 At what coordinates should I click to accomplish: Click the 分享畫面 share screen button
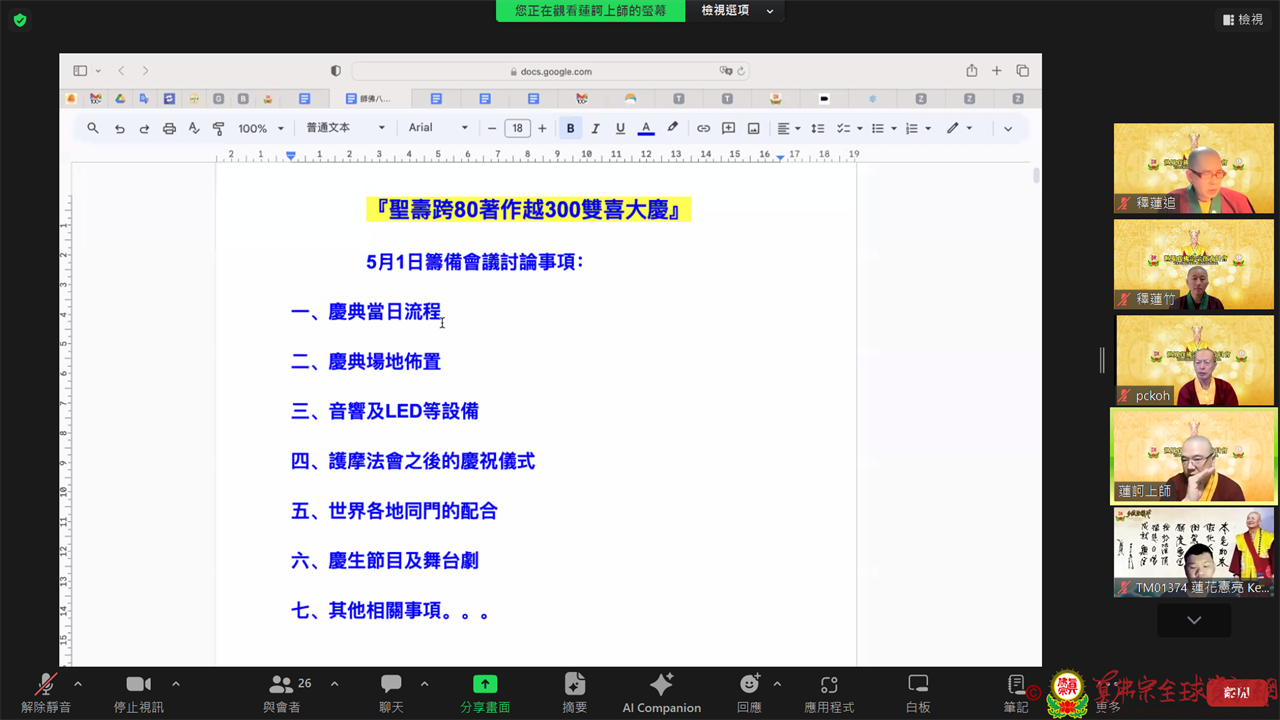[485, 692]
